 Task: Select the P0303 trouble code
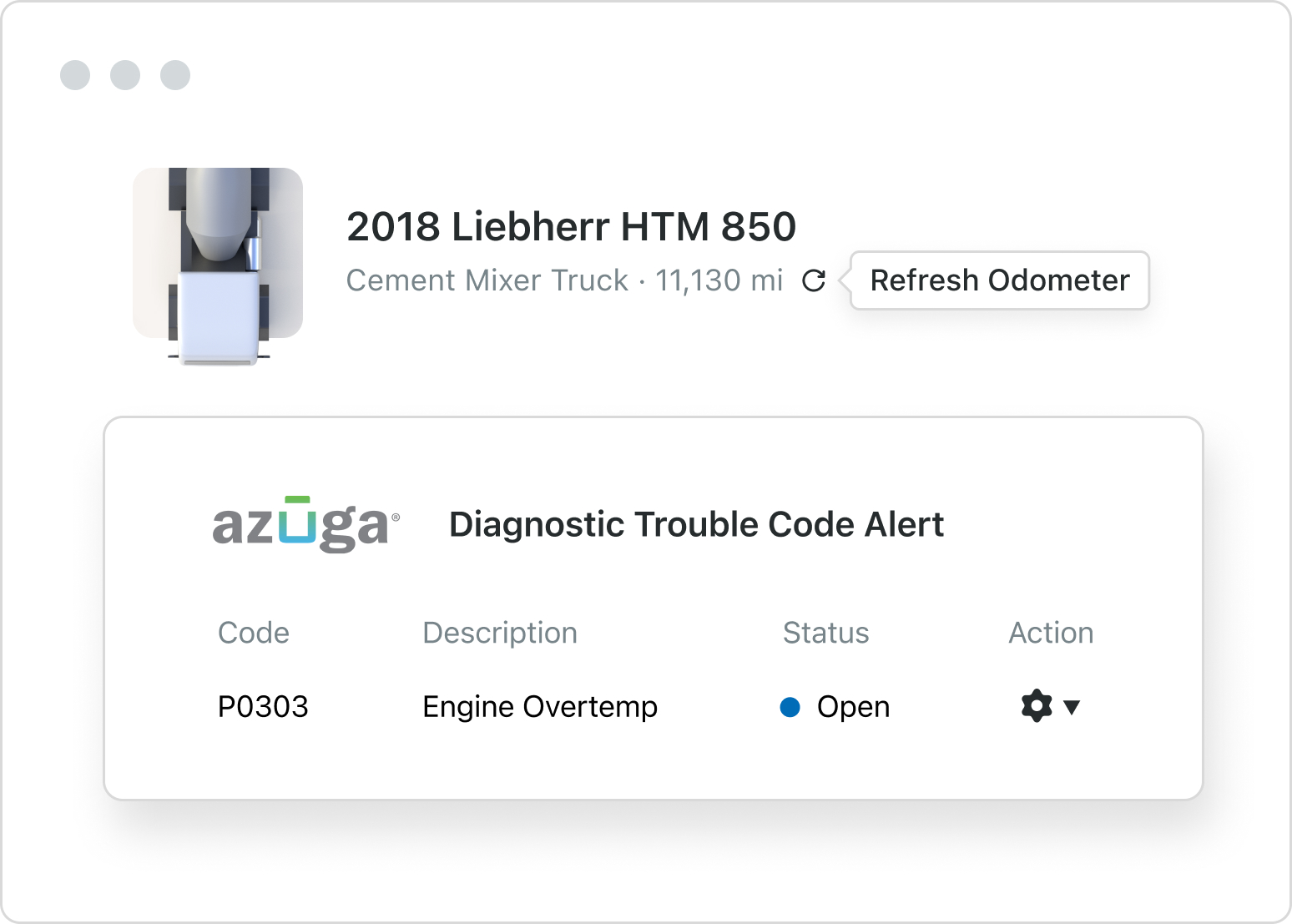point(263,707)
